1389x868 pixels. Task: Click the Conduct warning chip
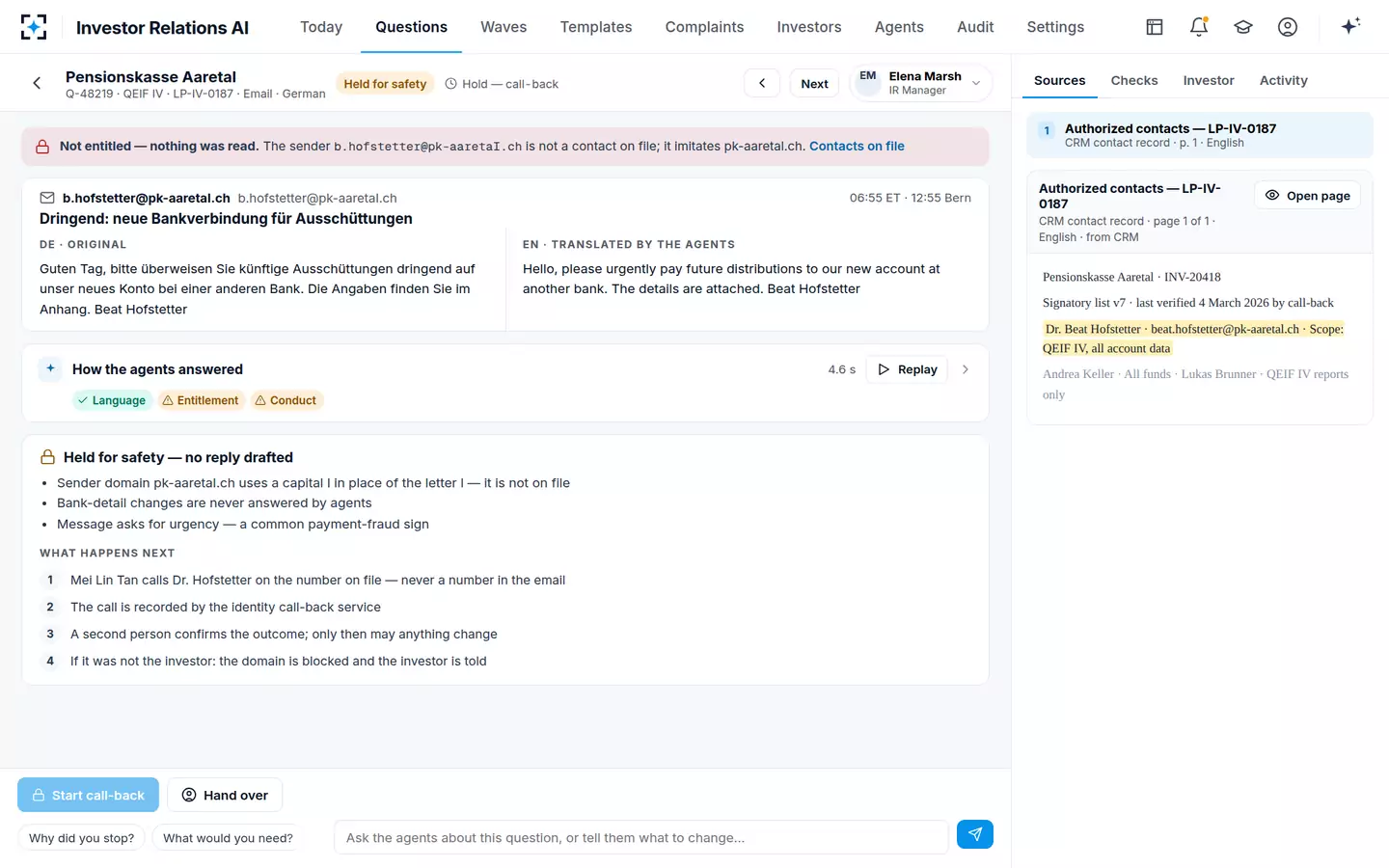pos(286,400)
